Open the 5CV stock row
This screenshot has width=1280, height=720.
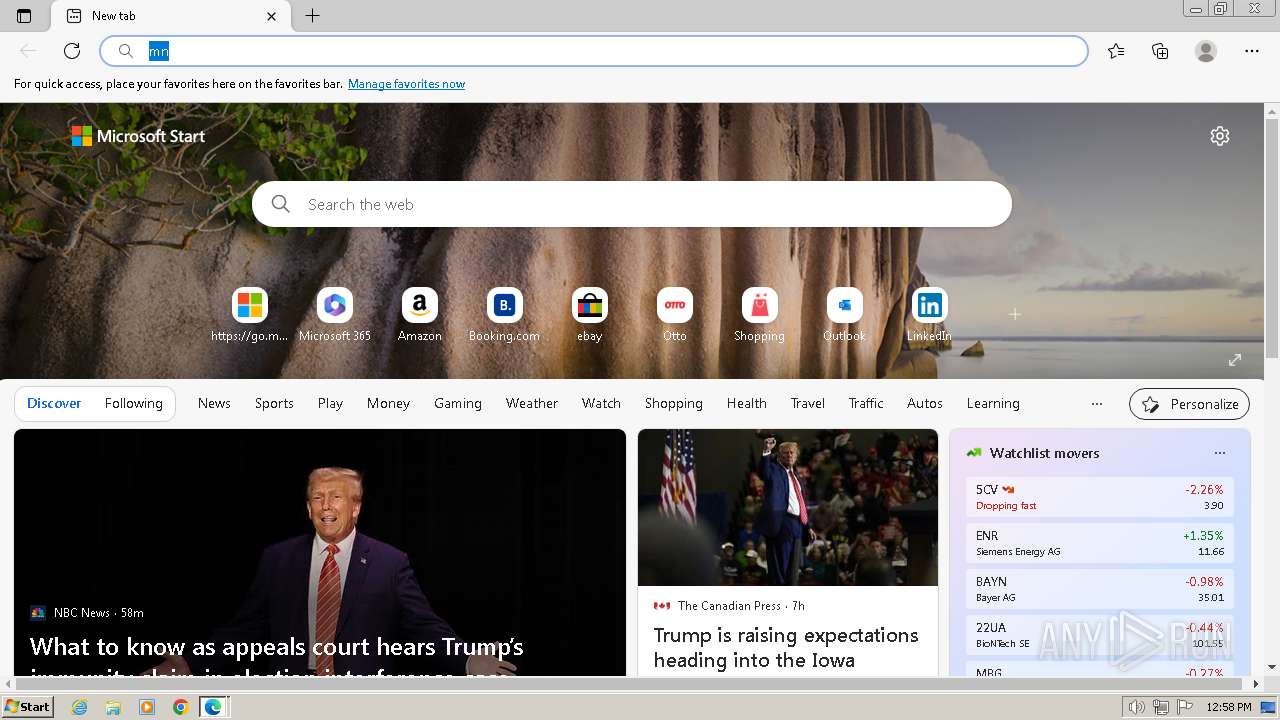(x=1100, y=497)
